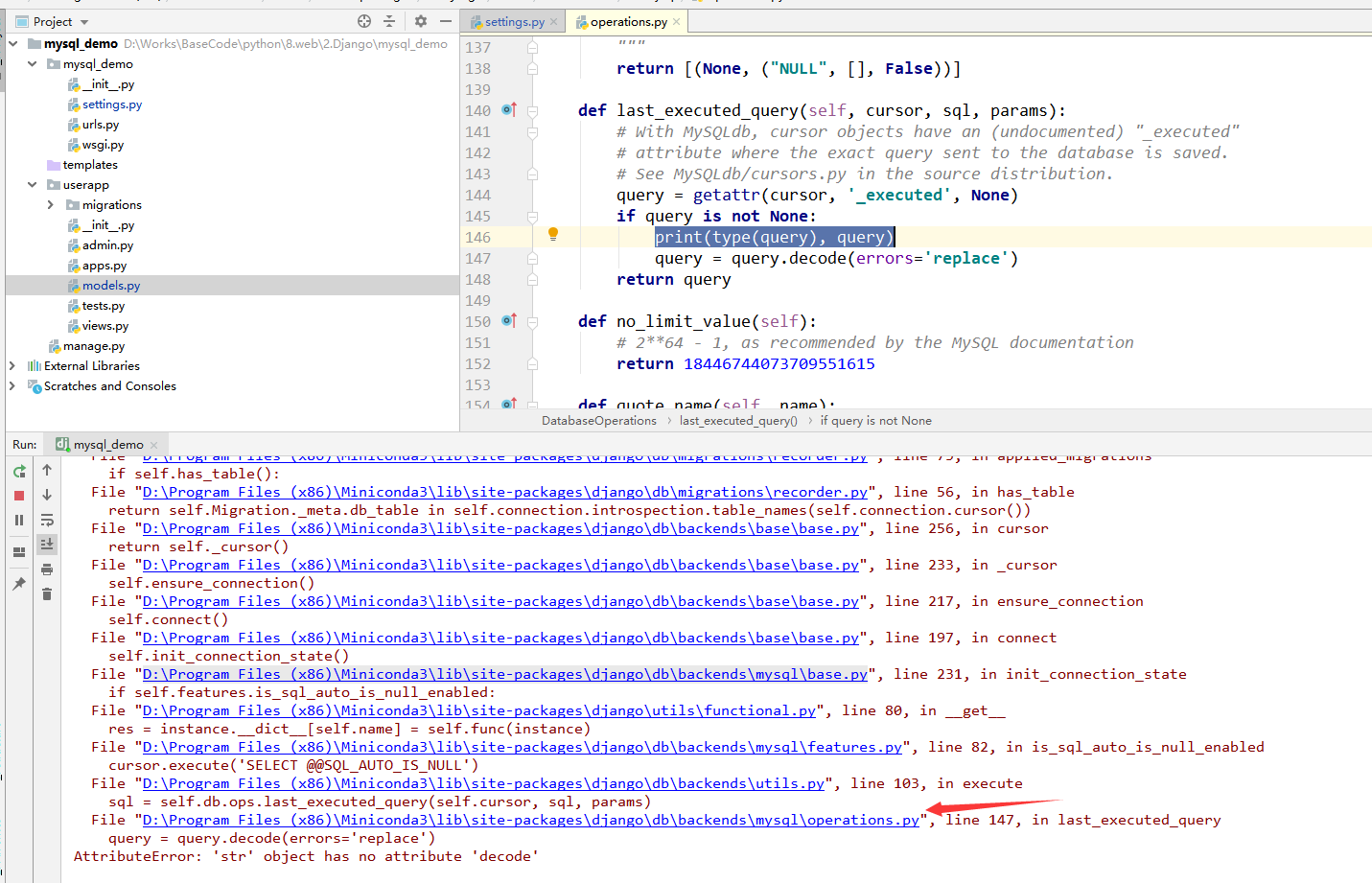This screenshot has height=883, width=1372.
Task: Click override marker on line 140 gutter
Action: coord(509,110)
